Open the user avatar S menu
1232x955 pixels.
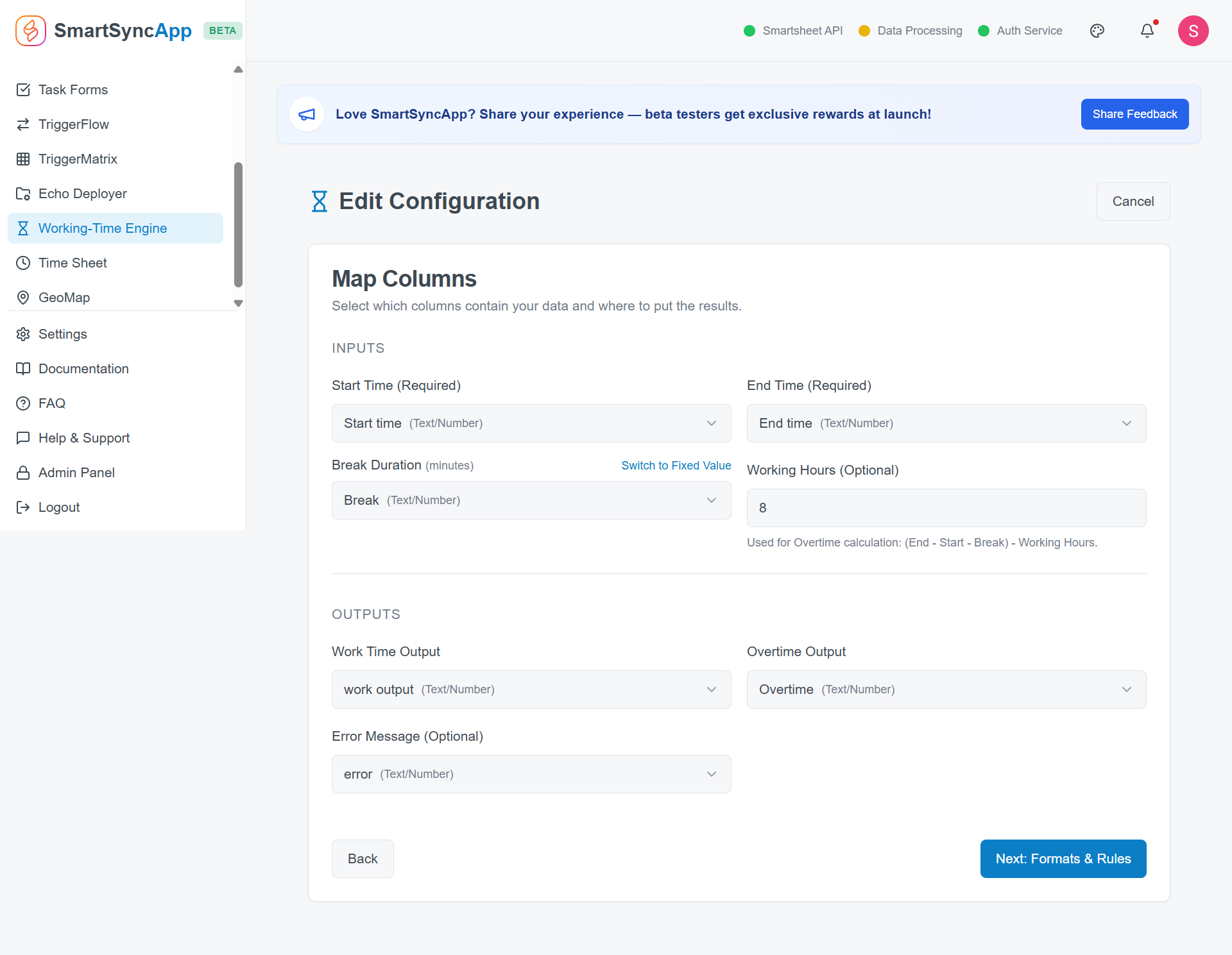point(1193,31)
